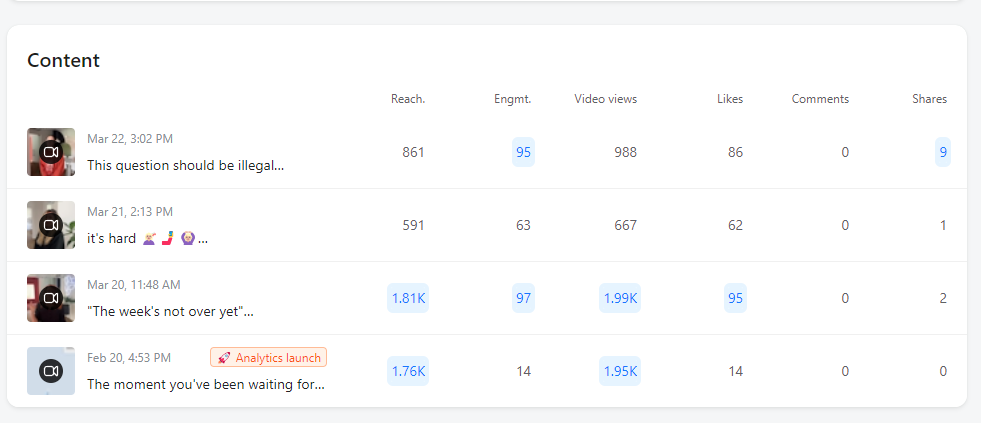Sort by the Comments column header
The image size is (981, 423).
(820, 99)
